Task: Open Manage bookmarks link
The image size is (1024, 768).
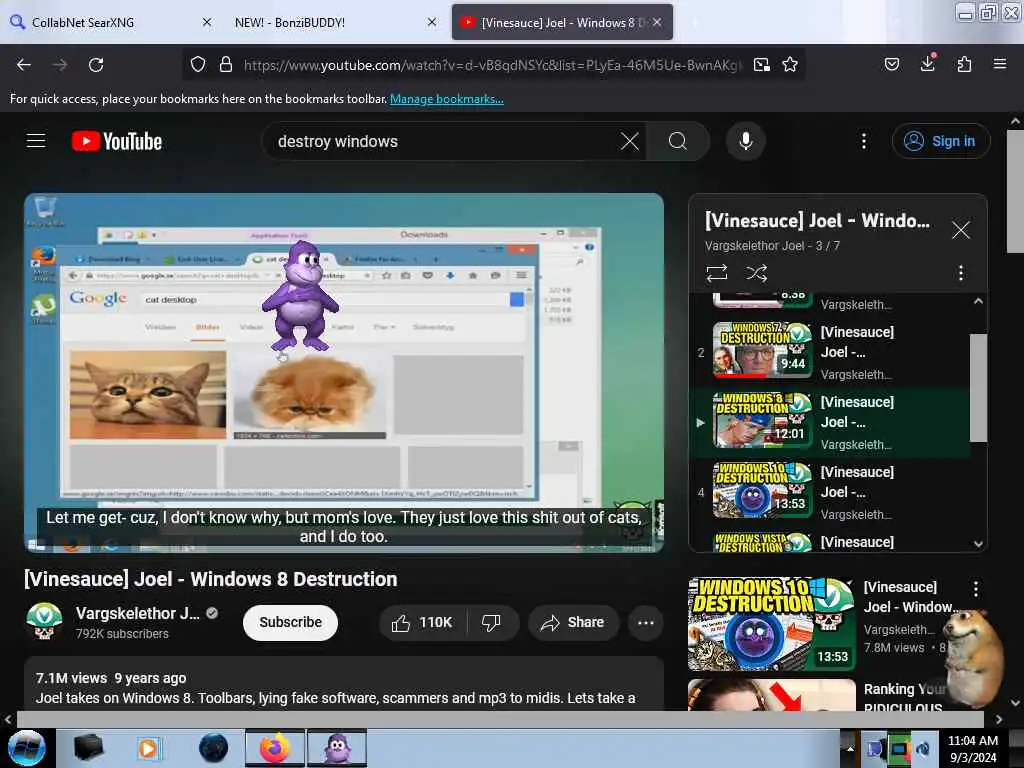Action: [x=447, y=99]
